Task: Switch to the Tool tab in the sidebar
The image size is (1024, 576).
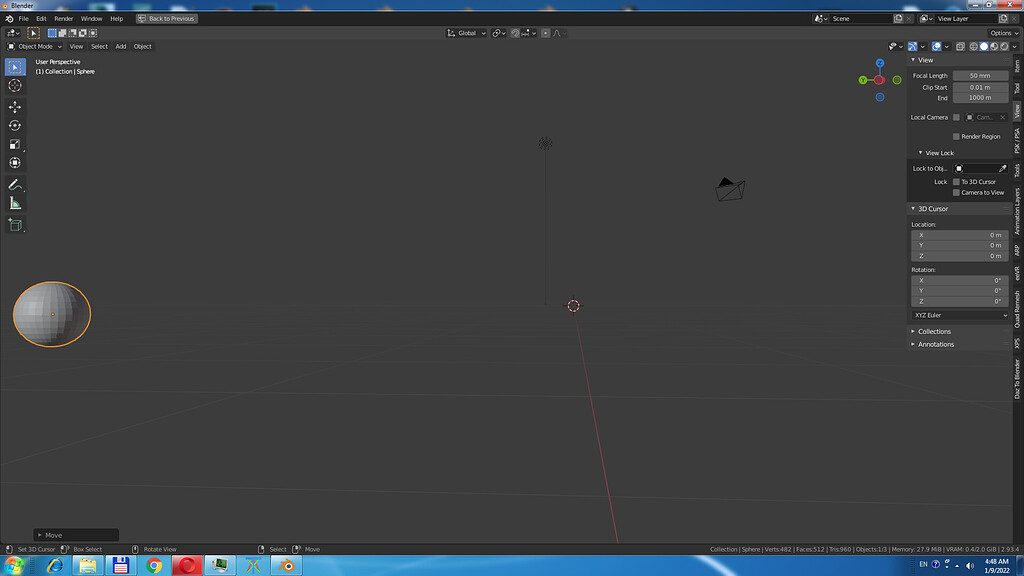Action: click(x=1017, y=88)
